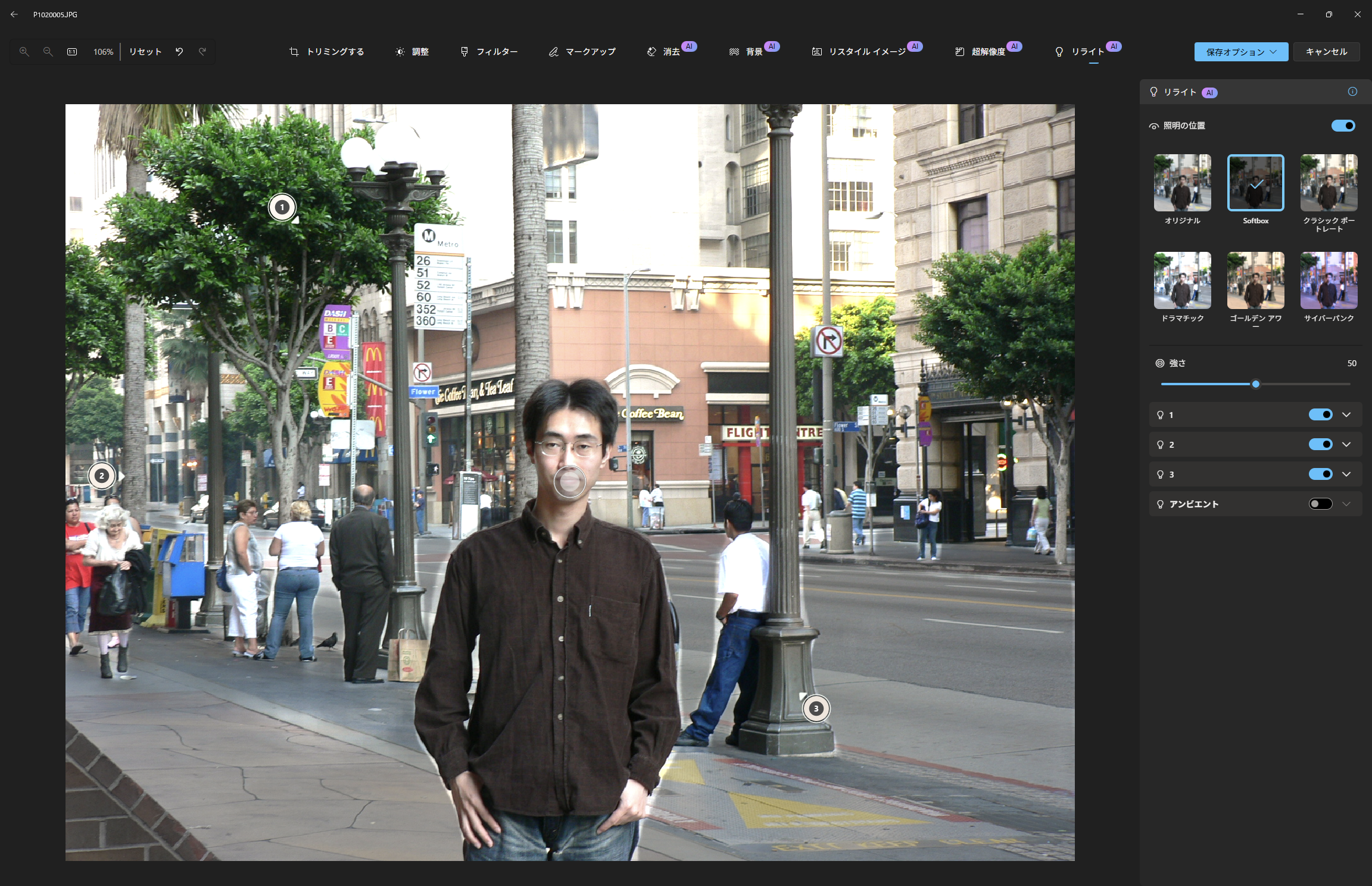
Task: Open the Relight info icon
Action: (1352, 92)
